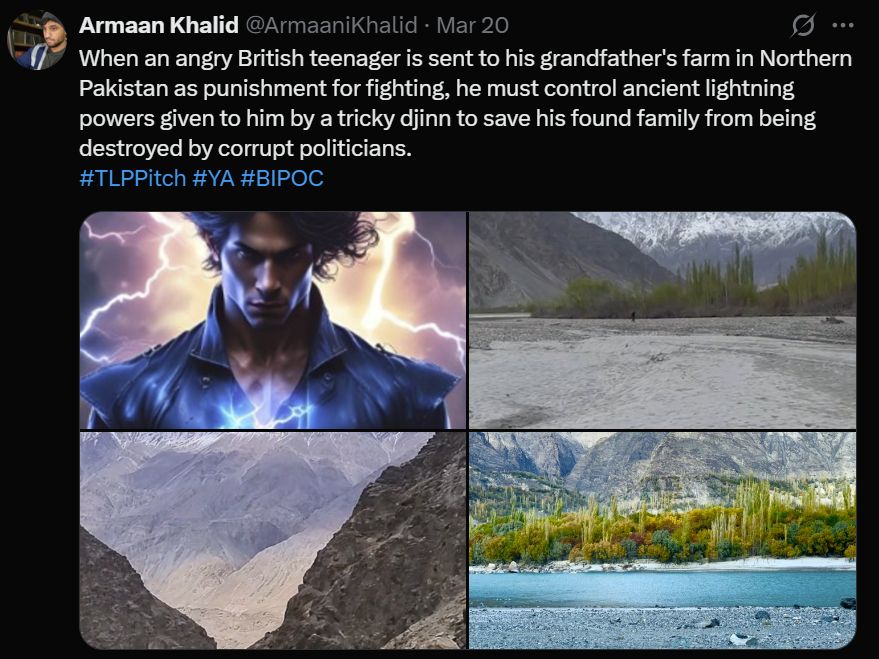Open the #BIPOC hashtag
Viewport: 879px width, 659px height.
pyautogui.click(x=282, y=178)
